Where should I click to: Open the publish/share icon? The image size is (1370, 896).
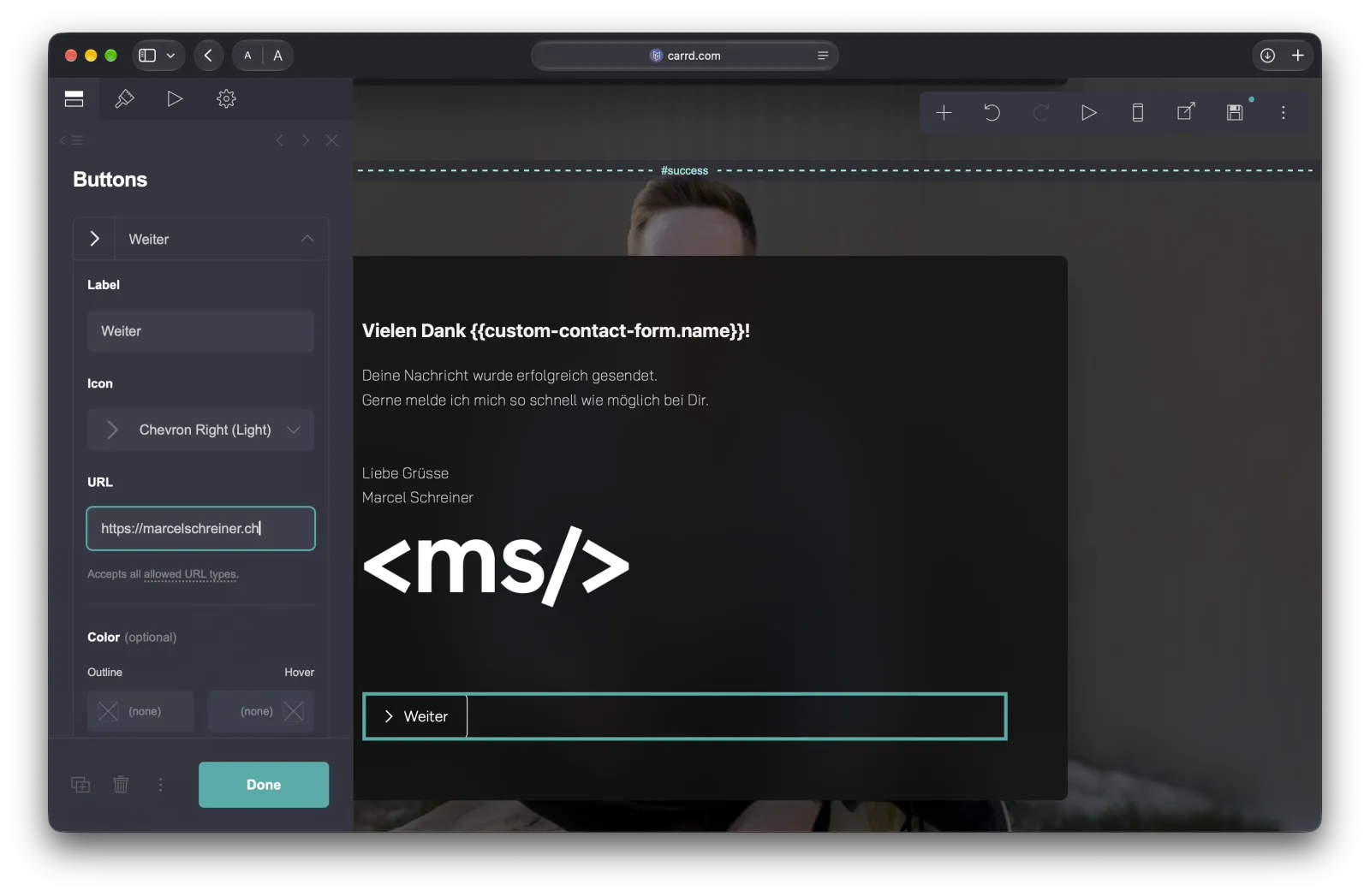coord(1186,112)
